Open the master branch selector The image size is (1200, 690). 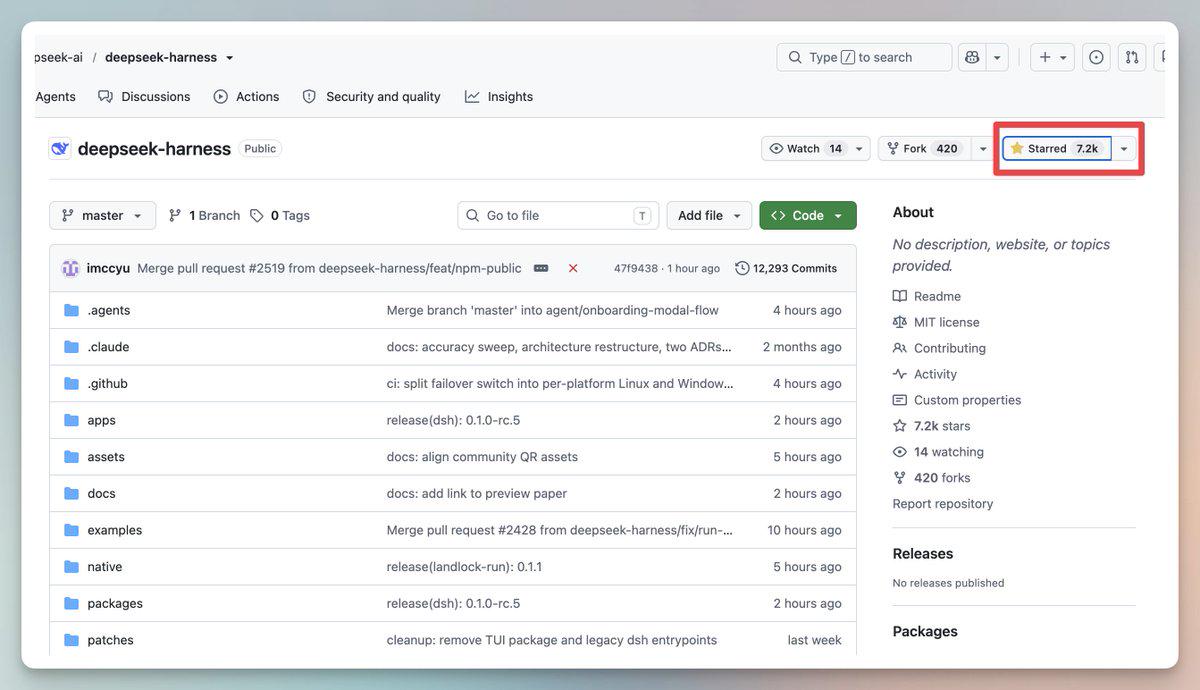[102, 215]
